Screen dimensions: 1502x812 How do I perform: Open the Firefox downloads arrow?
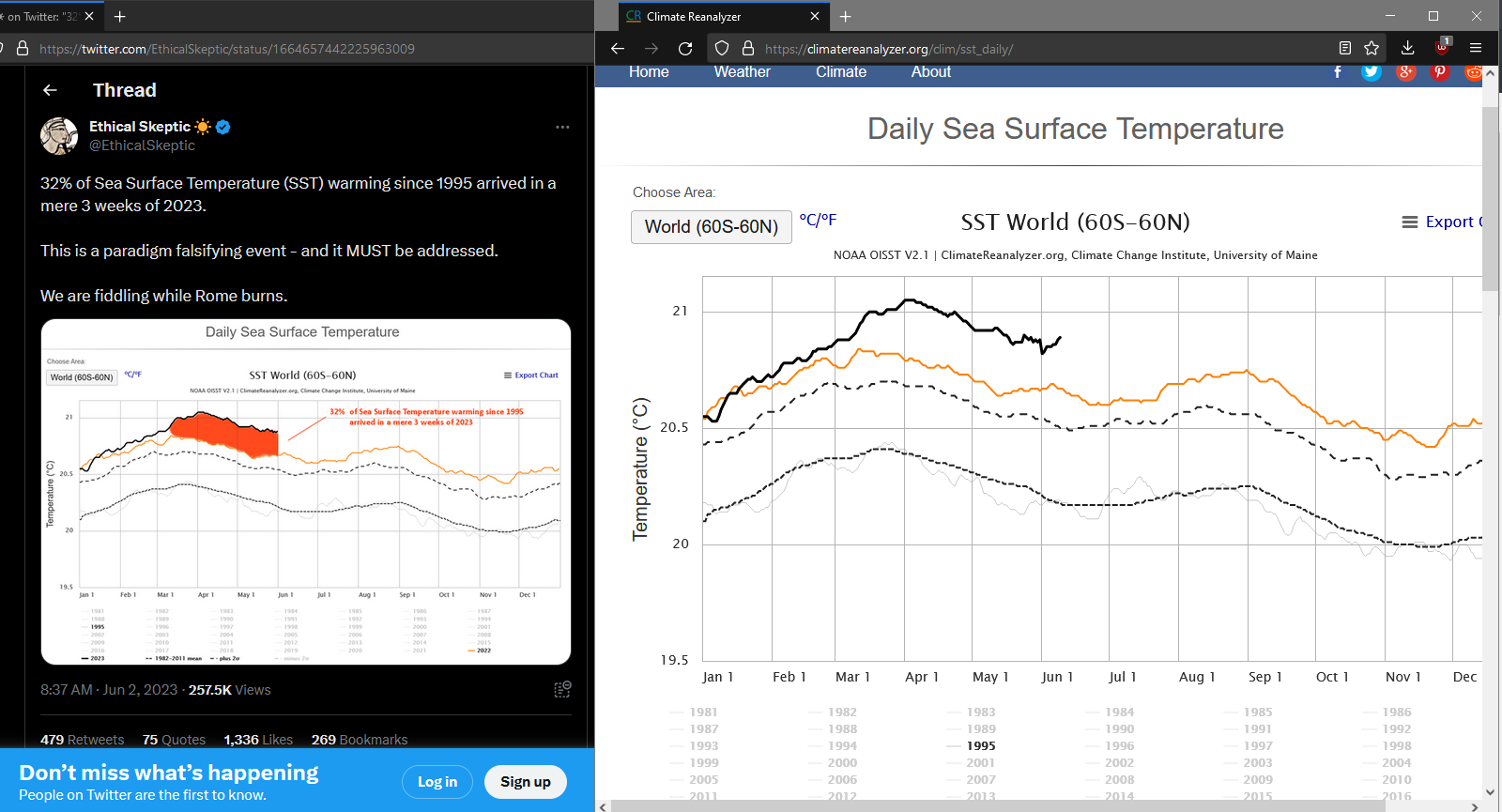click(x=1407, y=49)
